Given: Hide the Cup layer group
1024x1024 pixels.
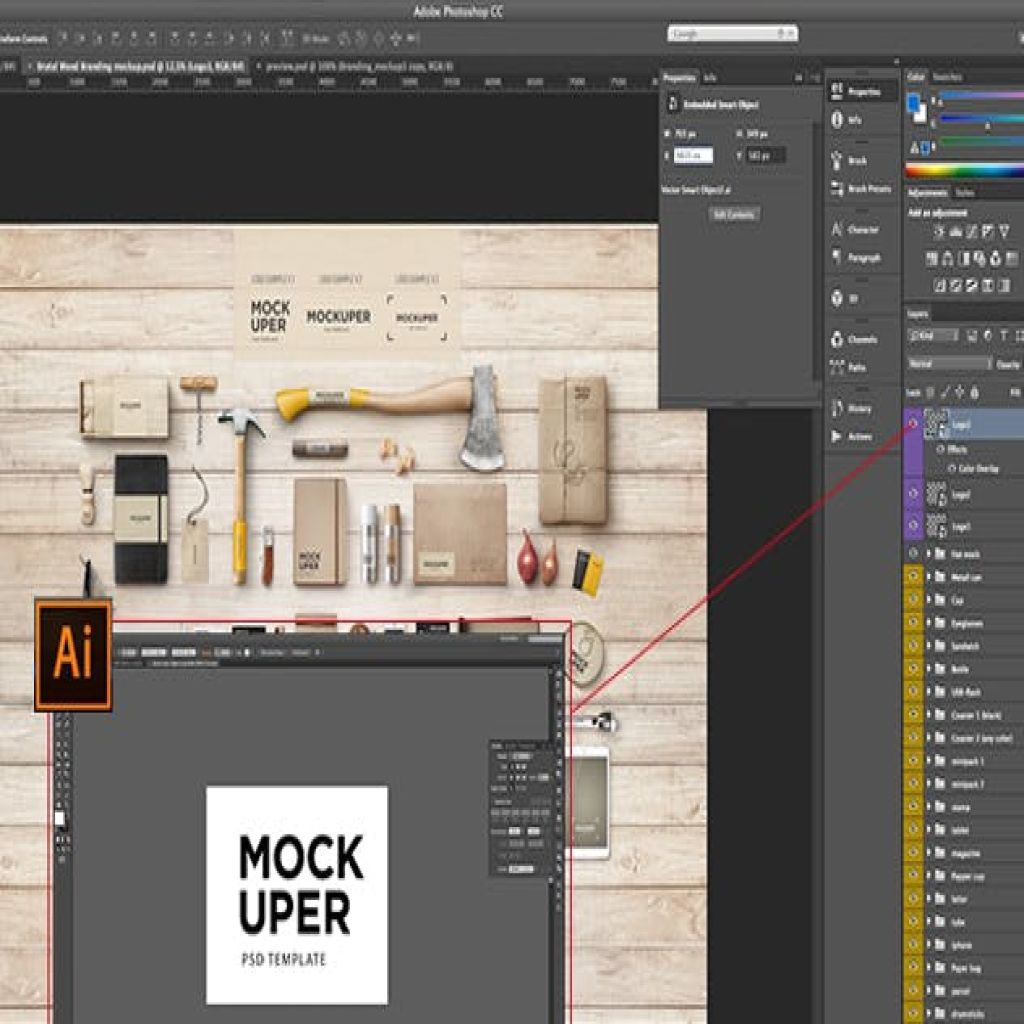Looking at the screenshot, I should coord(913,599).
